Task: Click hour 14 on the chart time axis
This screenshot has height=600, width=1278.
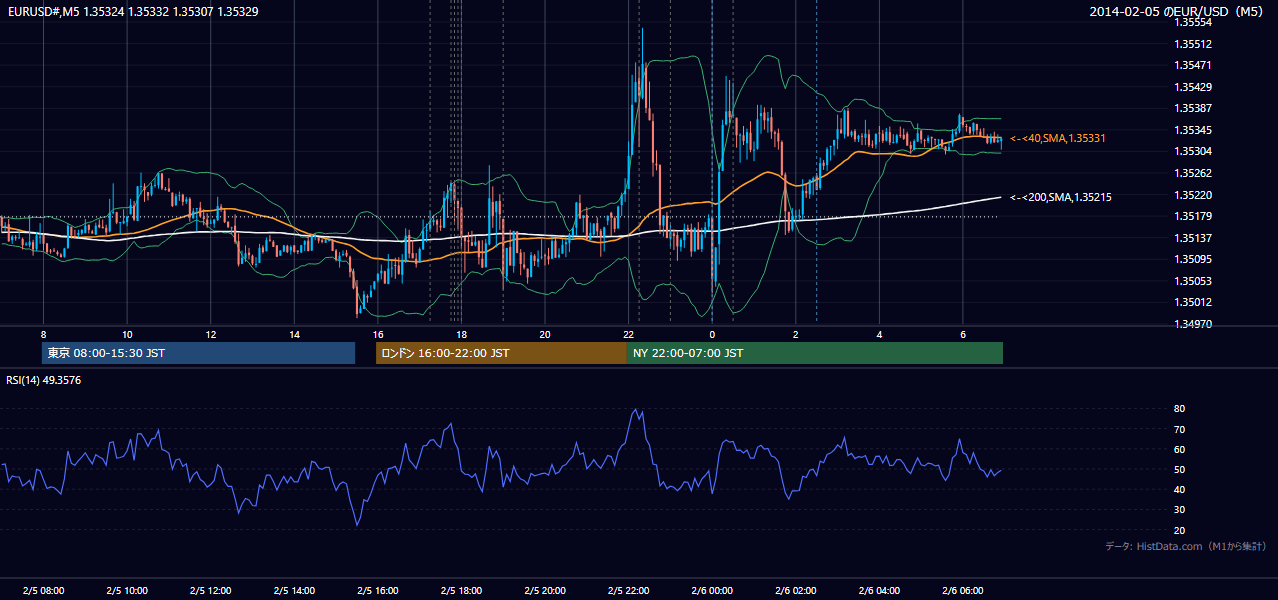Action: click(x=294, y=334)
